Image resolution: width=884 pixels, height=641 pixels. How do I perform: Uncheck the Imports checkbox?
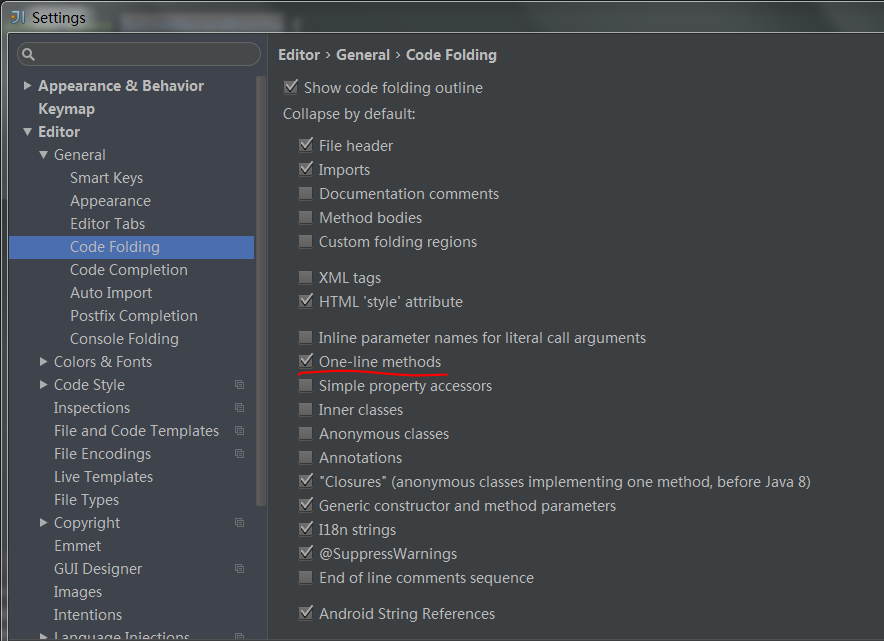coord(306,169)
